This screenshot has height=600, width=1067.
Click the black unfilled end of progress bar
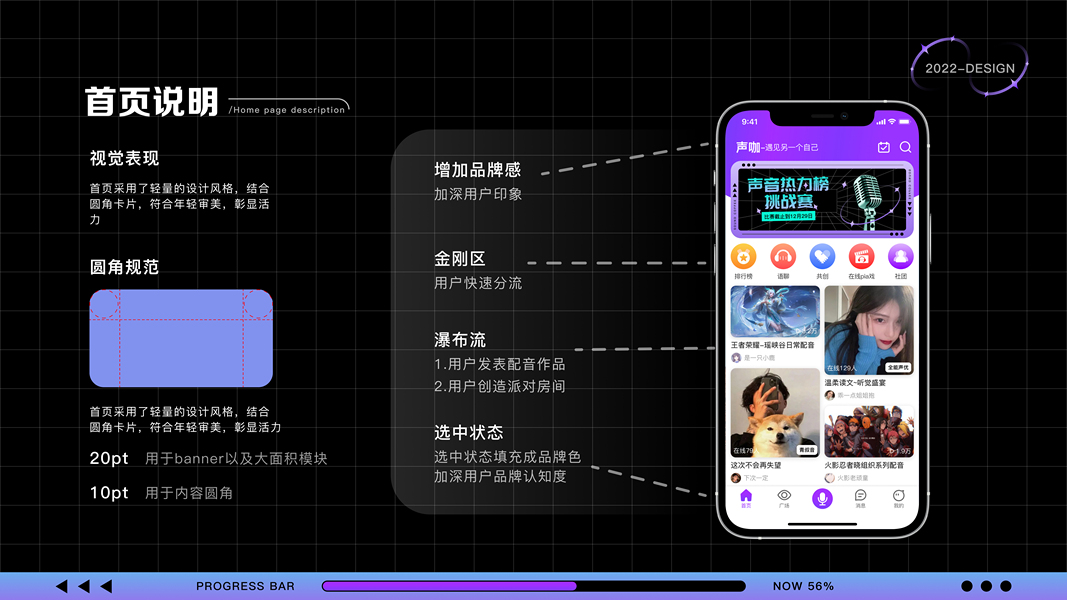[661, 586]
